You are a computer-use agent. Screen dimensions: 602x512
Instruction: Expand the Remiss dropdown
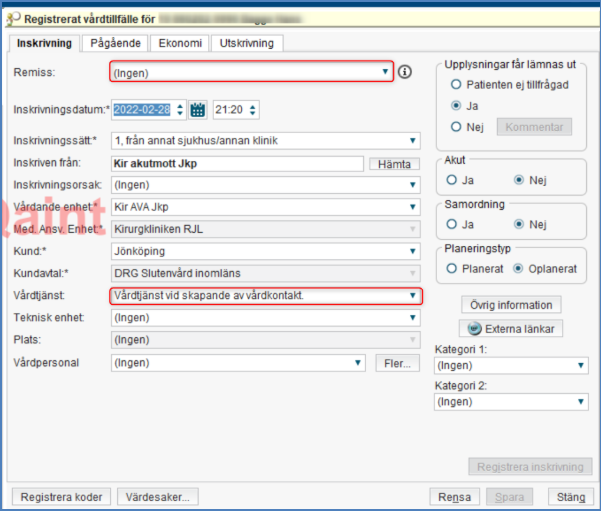[x=387, y=72]
